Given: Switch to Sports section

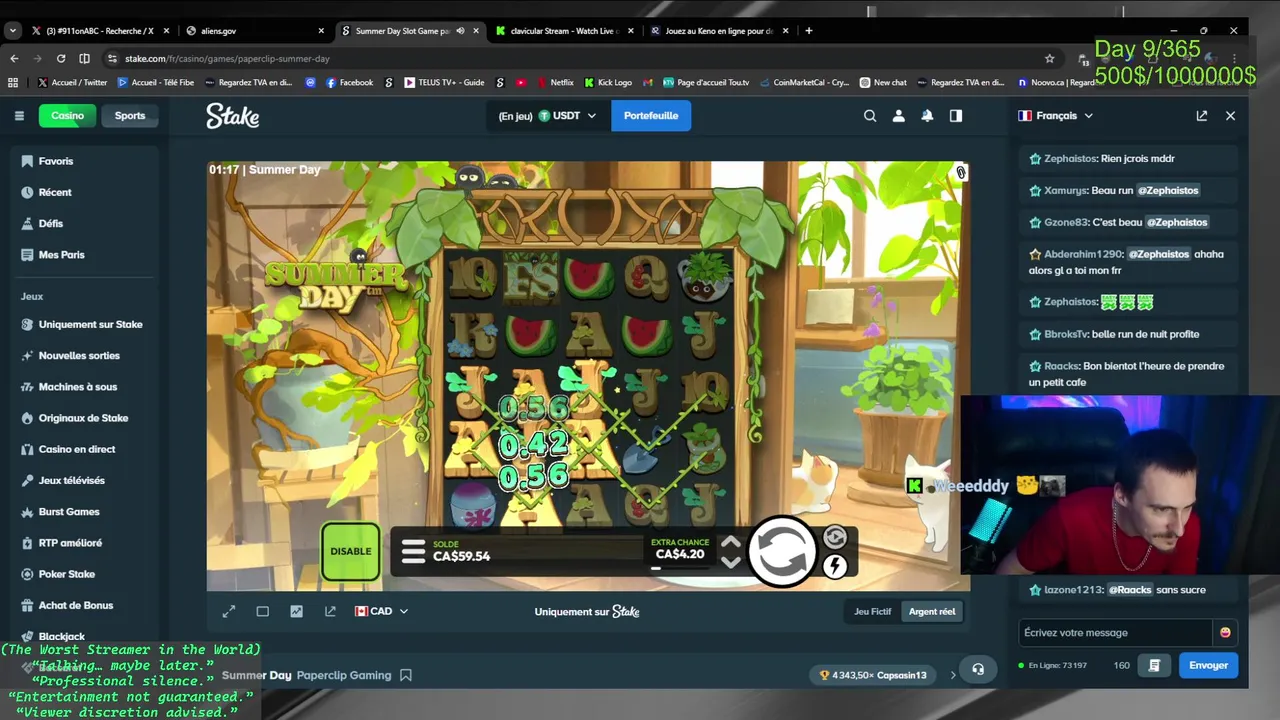Looking at the screenshot, I should pyautogui.click(x=130, y=116).
